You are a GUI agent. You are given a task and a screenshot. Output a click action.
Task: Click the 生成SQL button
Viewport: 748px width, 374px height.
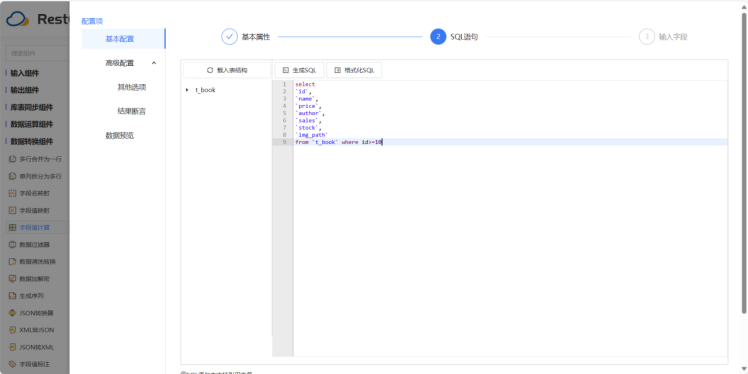[x=299, y=70]
